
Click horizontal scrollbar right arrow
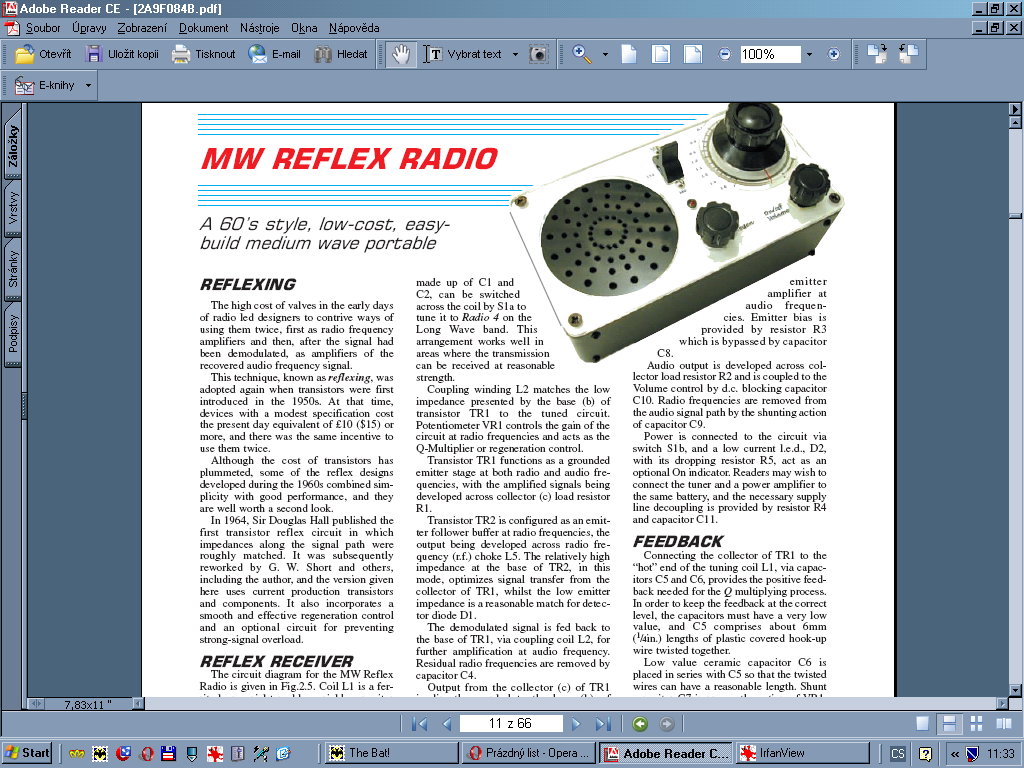[x=1002, y=704]
